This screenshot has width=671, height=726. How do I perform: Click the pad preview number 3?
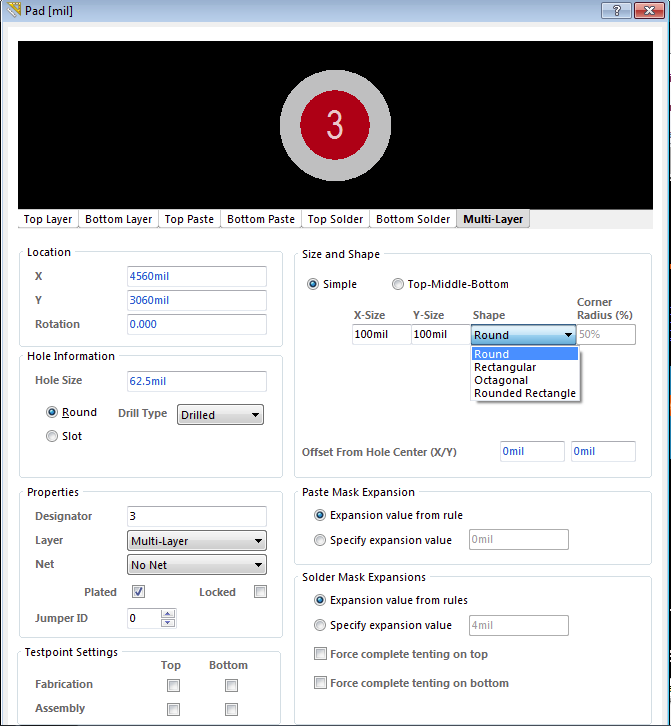[335, 124]
